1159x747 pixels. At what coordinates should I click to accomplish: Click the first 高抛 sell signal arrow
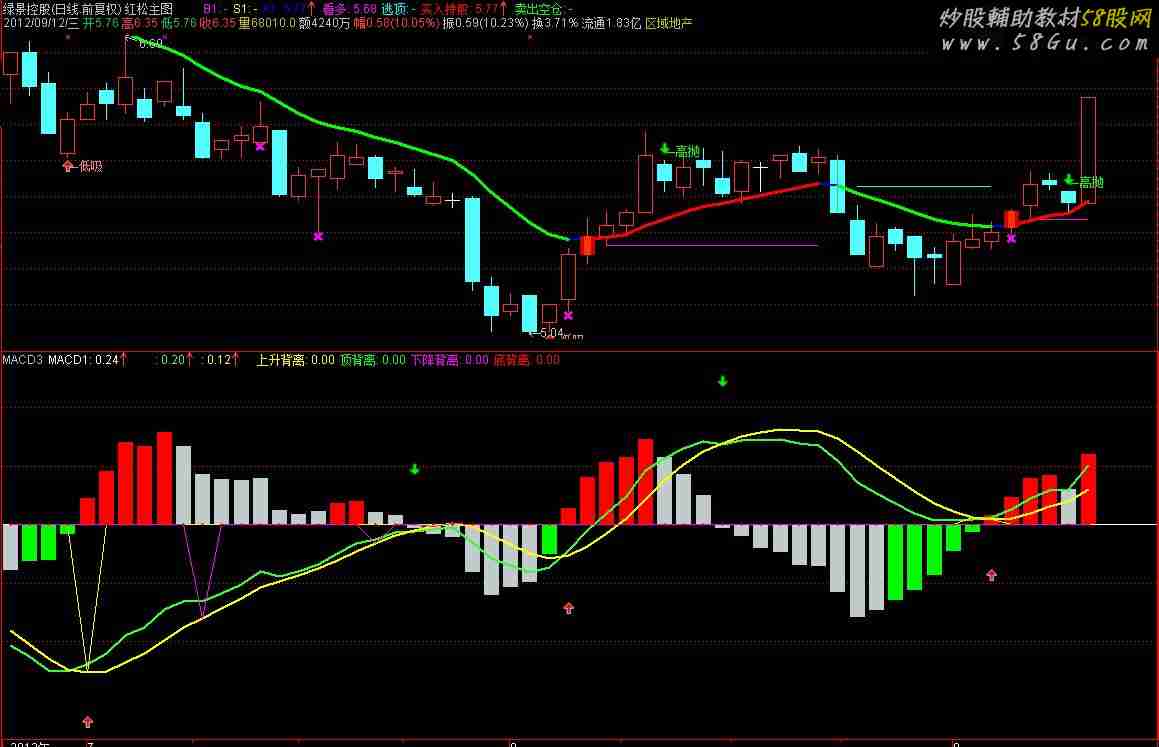point(665,150)
